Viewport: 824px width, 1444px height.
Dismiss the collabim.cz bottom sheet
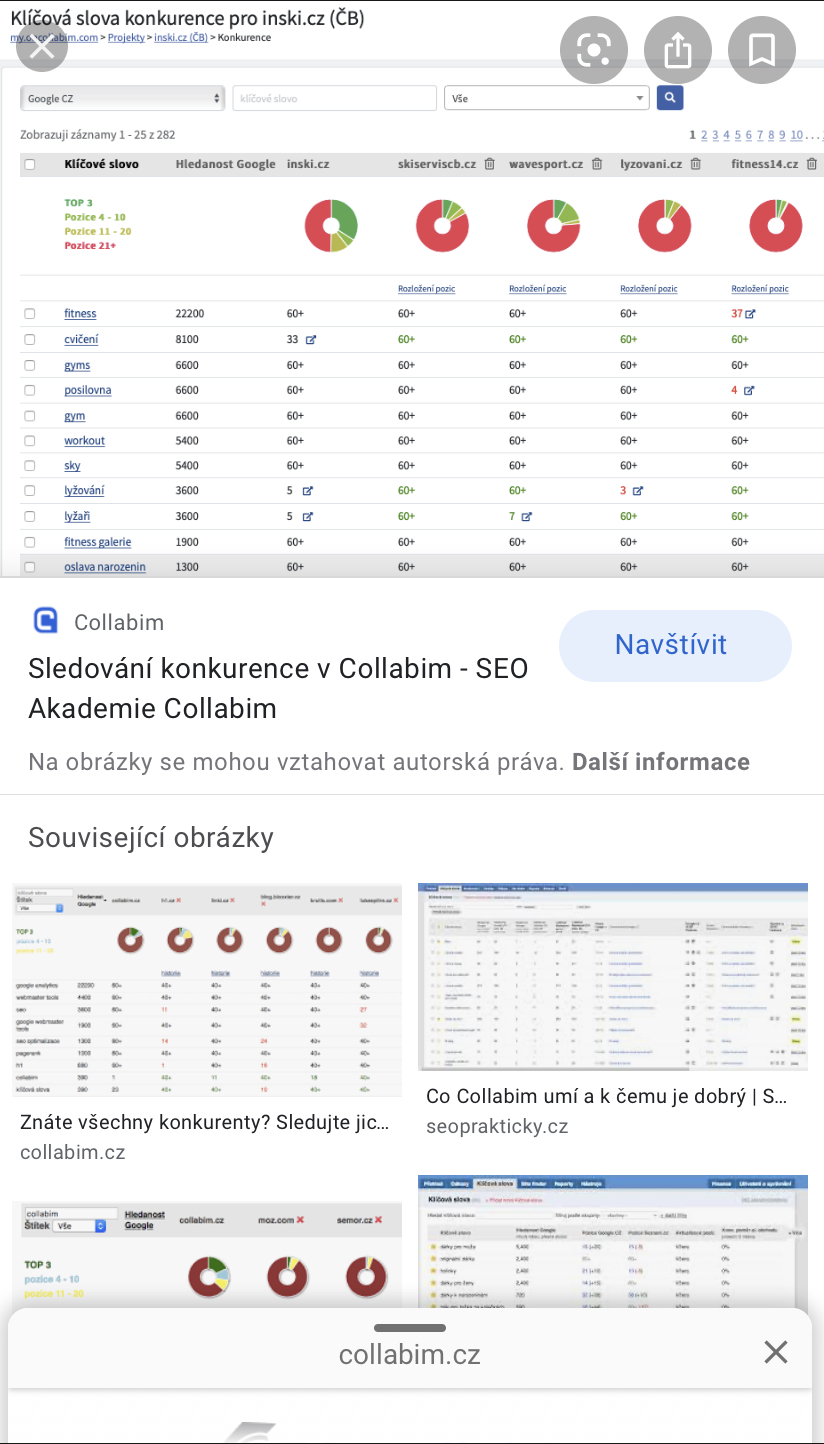[776, 1353]
